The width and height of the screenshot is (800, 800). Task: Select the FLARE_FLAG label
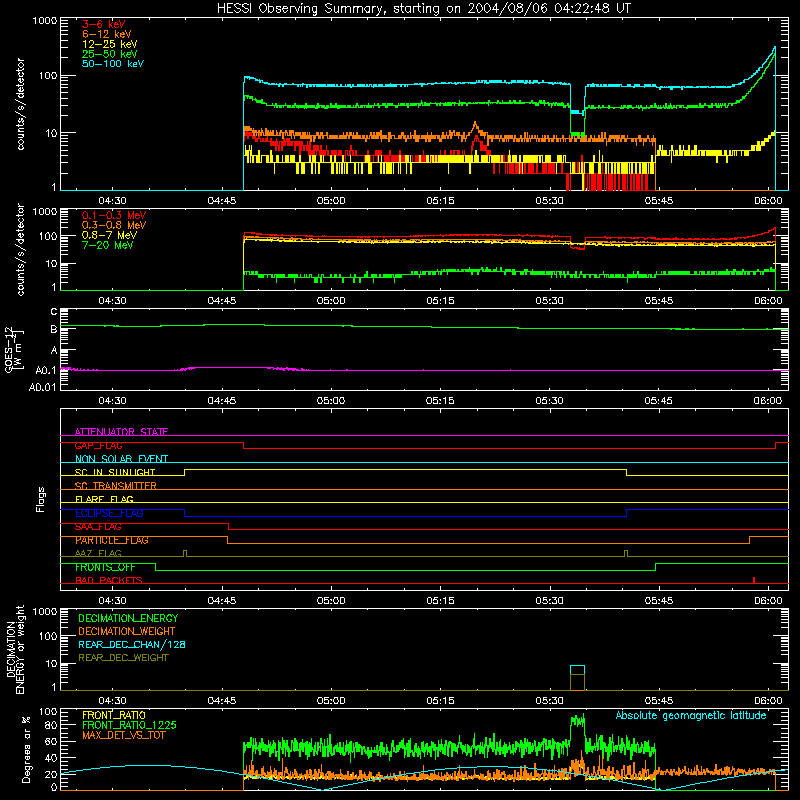point(104,499)
